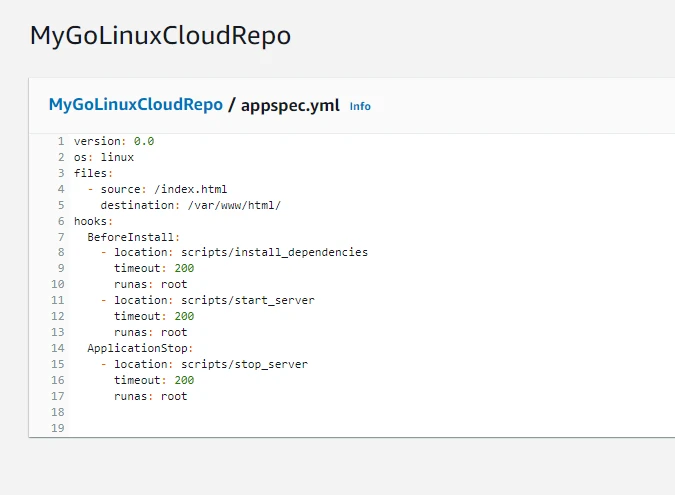675x495 pixels.
Task: Click line number 19 in gutter
Action: (58, 428)
